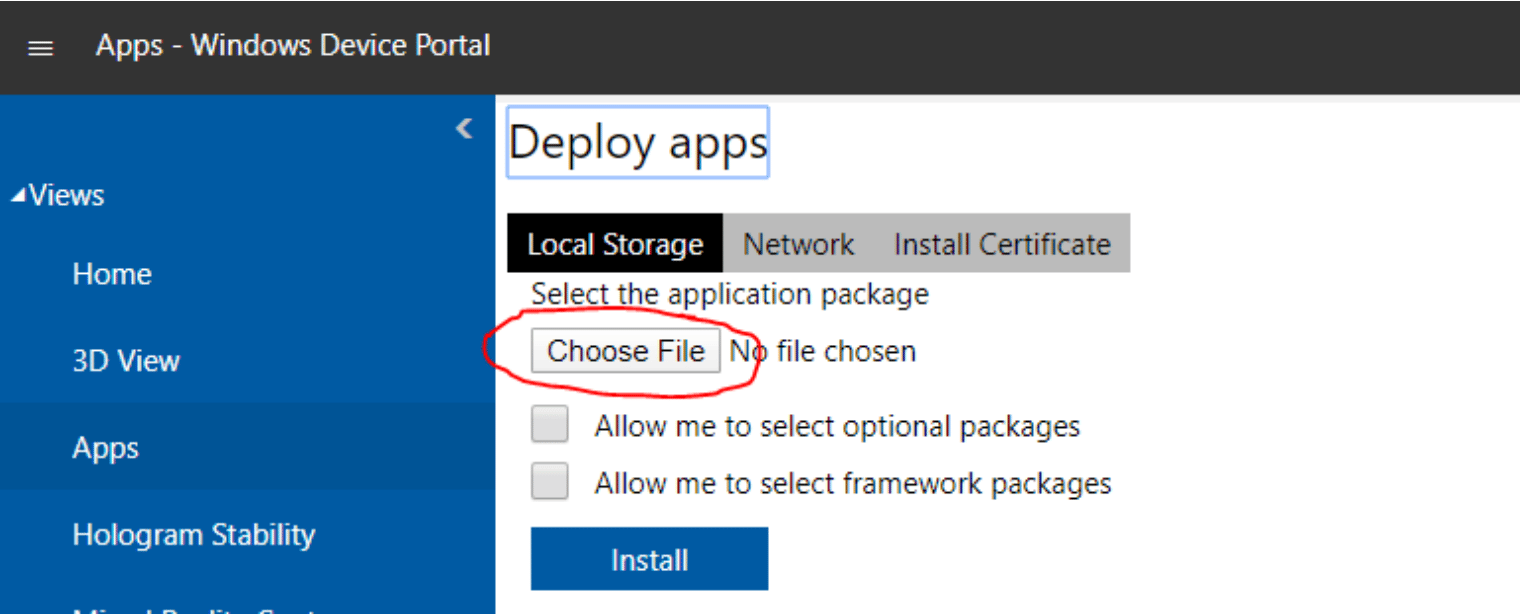
Task: Open the hamburger menu icon
Action: 40,48
